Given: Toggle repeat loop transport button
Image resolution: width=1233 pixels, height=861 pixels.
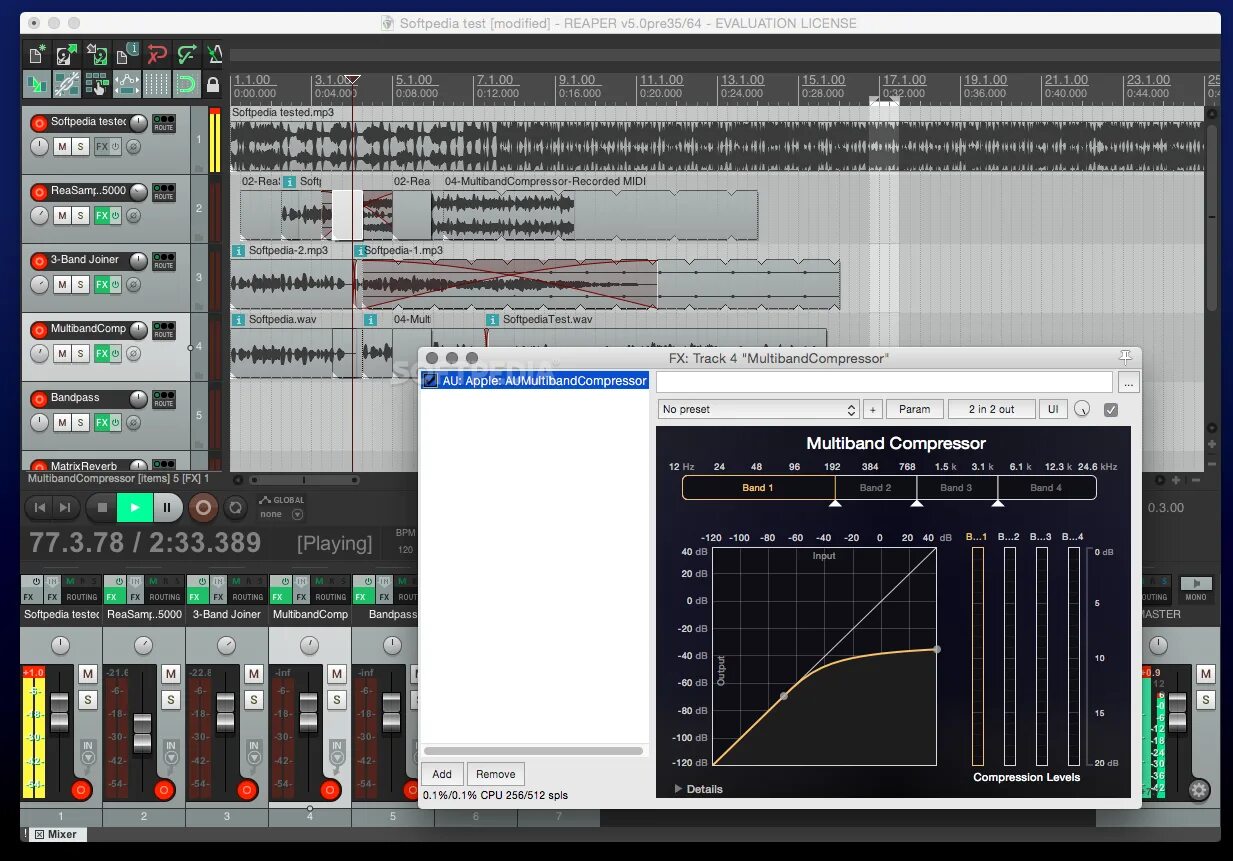Looking at the screenshot, I should (235, 508).
